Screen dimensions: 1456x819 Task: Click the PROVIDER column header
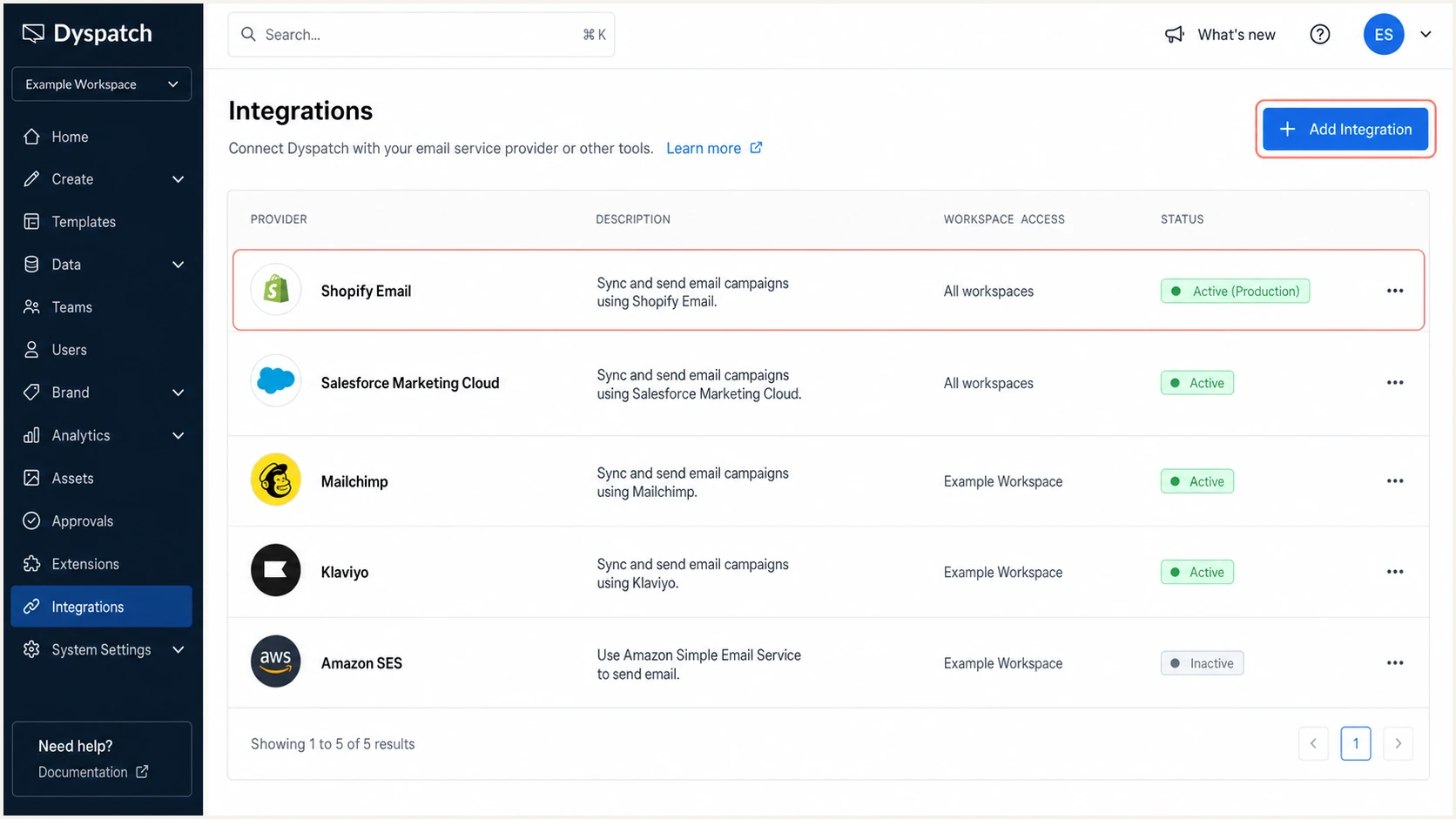point(279,219)
